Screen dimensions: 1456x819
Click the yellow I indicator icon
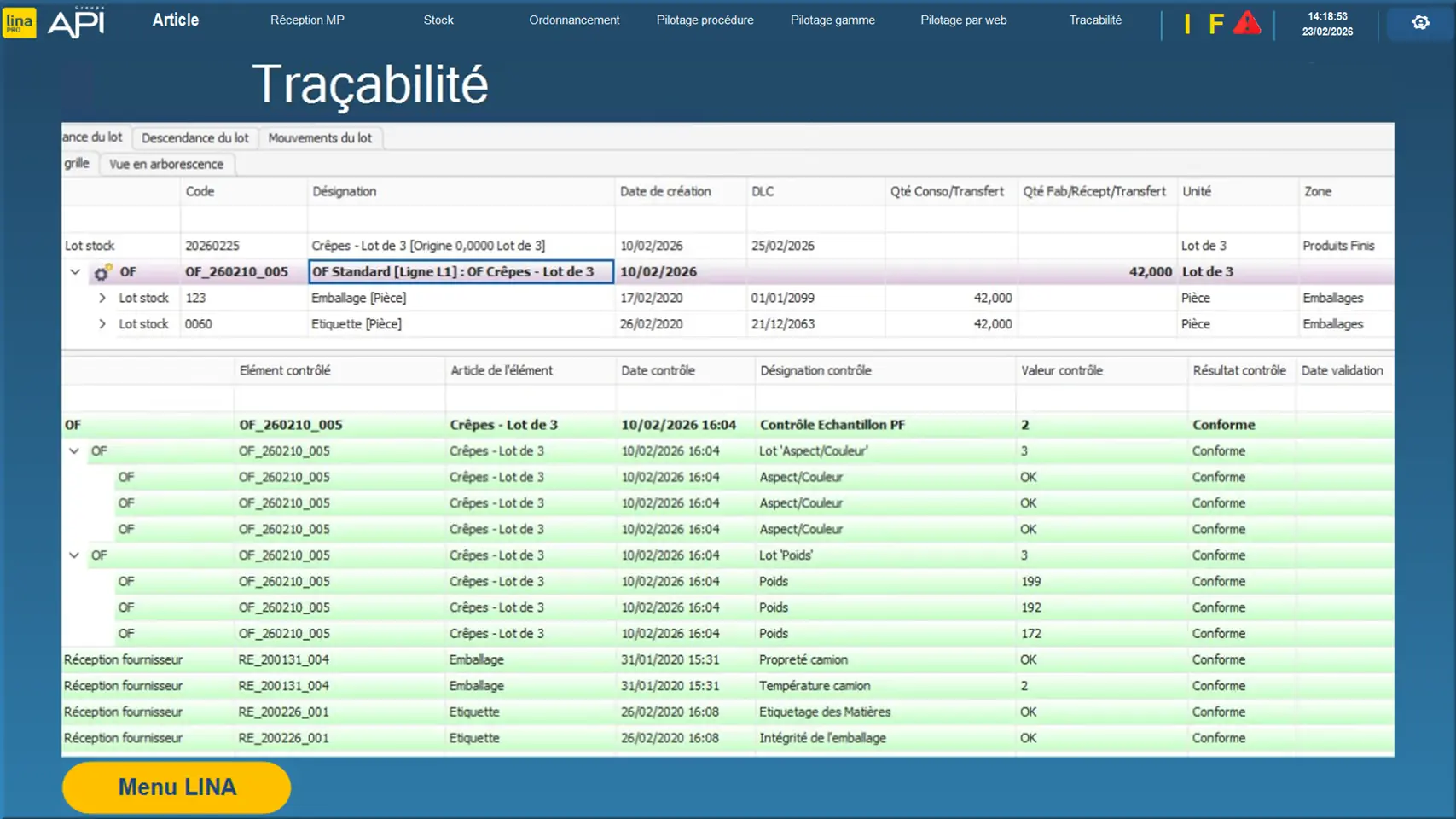pos(1186,24)
